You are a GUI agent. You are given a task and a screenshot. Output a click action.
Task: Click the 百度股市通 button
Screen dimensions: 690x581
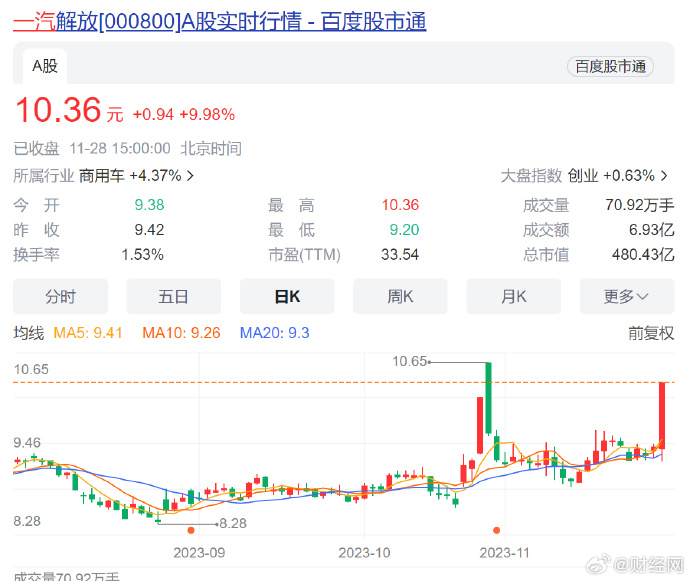[x=610, y=67]
